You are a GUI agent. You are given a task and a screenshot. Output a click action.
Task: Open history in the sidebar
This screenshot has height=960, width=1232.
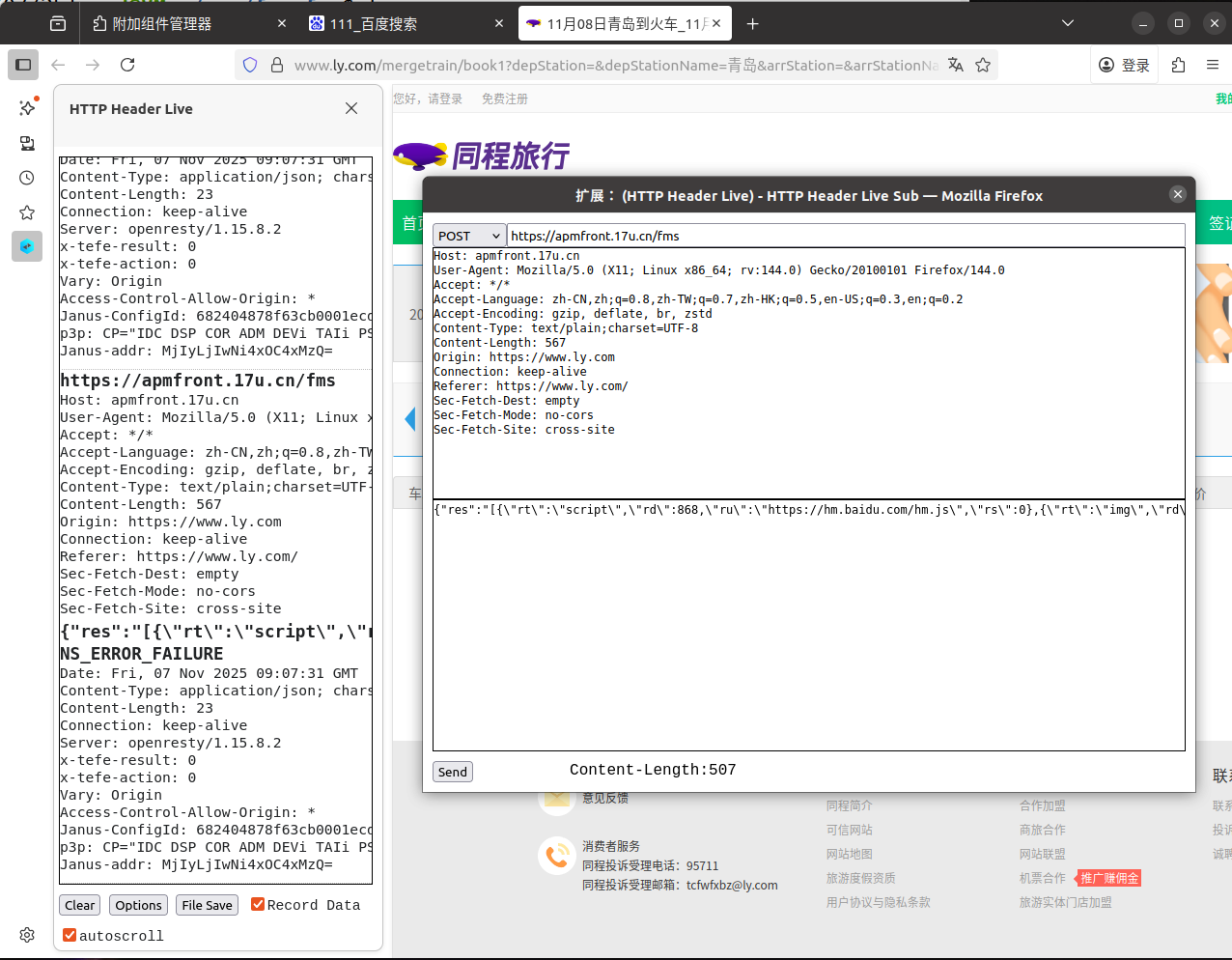point(27,178)
